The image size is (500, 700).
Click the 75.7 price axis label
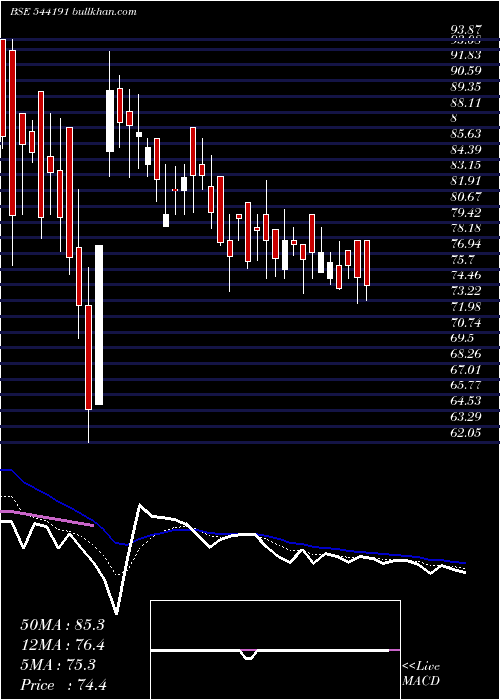coord(463,260)
